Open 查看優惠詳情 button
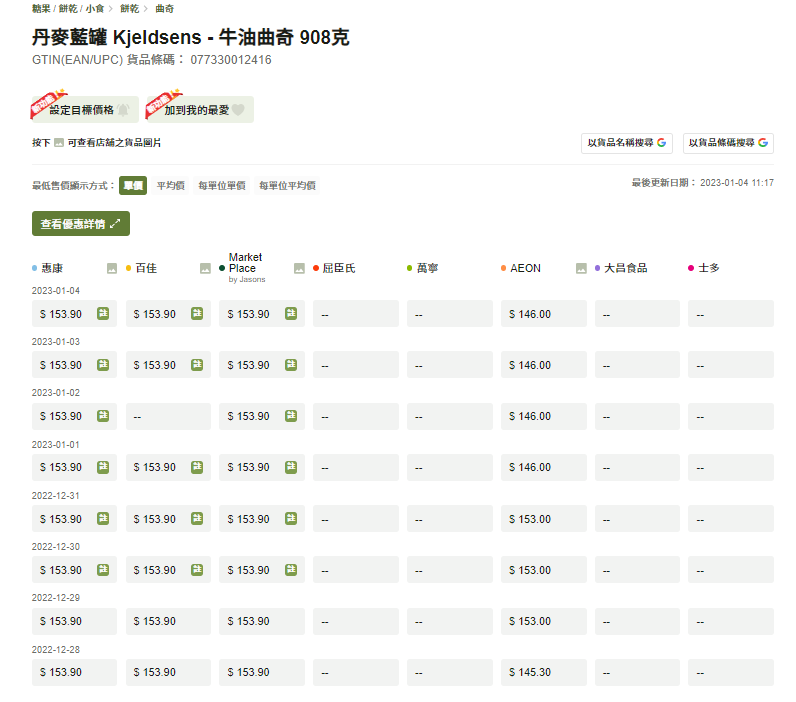The image size is (796, 702). [x=81, y=223]
